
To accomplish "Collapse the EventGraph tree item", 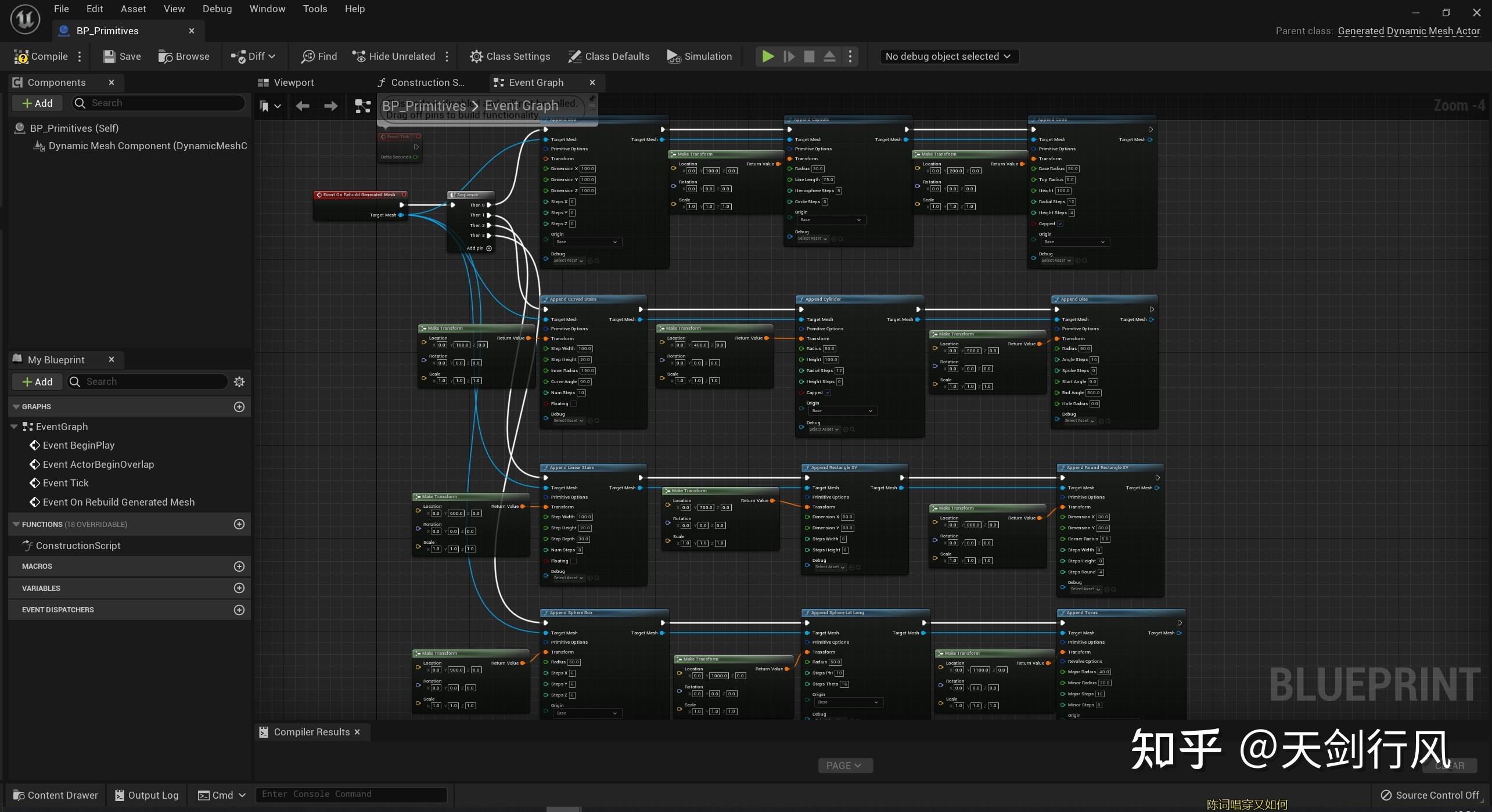I will tap(14, 427).
